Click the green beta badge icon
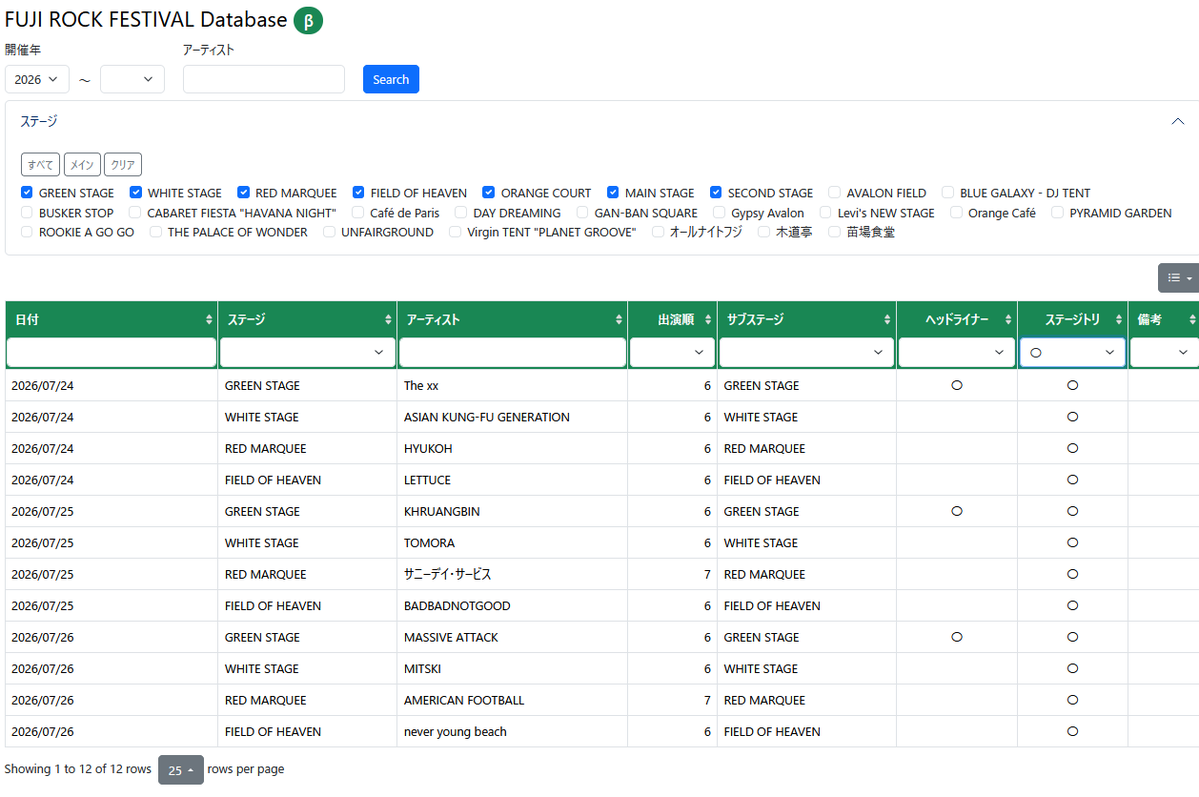 (x=308, y=21)
